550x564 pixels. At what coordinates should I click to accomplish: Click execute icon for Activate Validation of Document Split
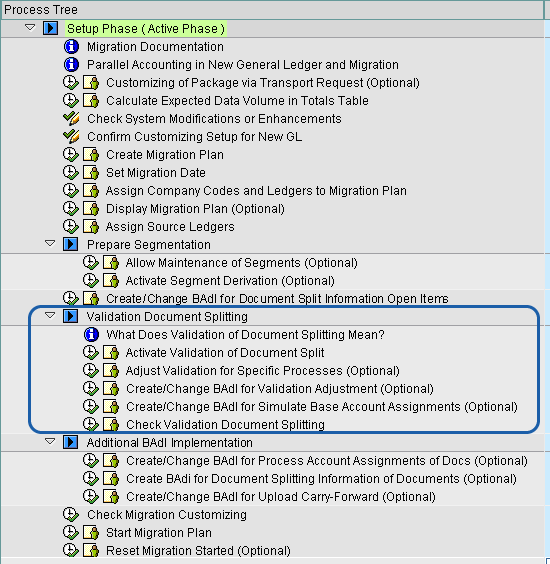point(91,352)
